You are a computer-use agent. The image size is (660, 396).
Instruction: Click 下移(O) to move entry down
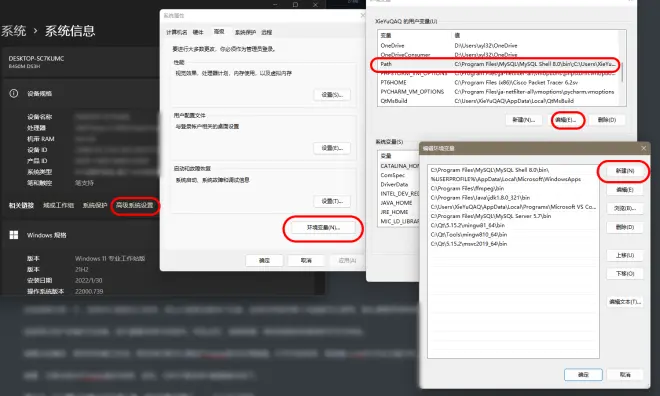(x=625, y=274)
